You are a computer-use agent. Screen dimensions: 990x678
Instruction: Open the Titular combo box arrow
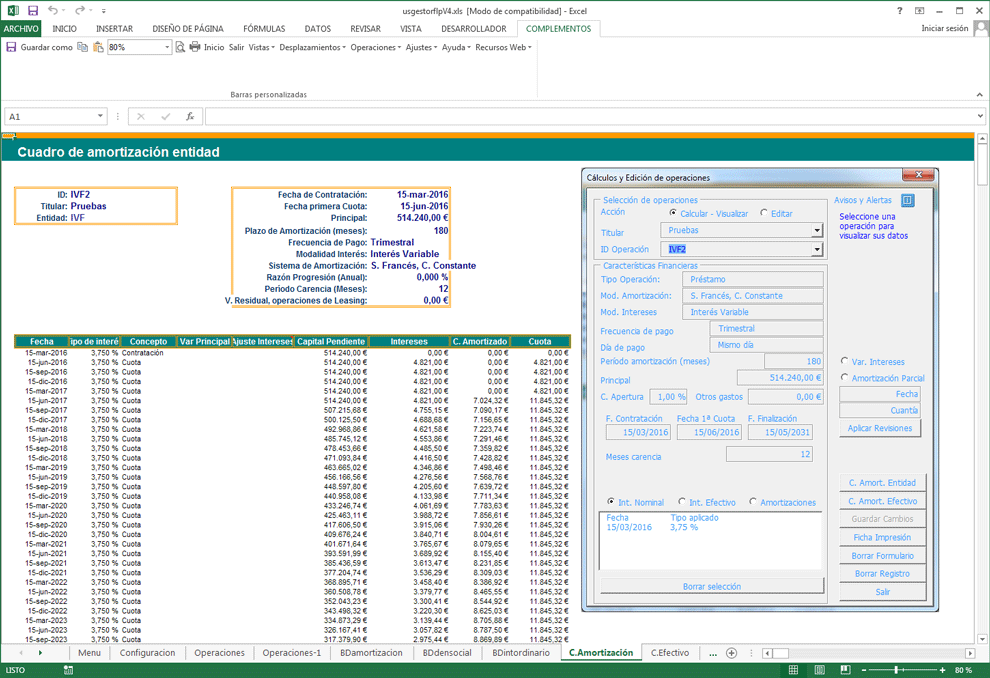click(817, 230)
